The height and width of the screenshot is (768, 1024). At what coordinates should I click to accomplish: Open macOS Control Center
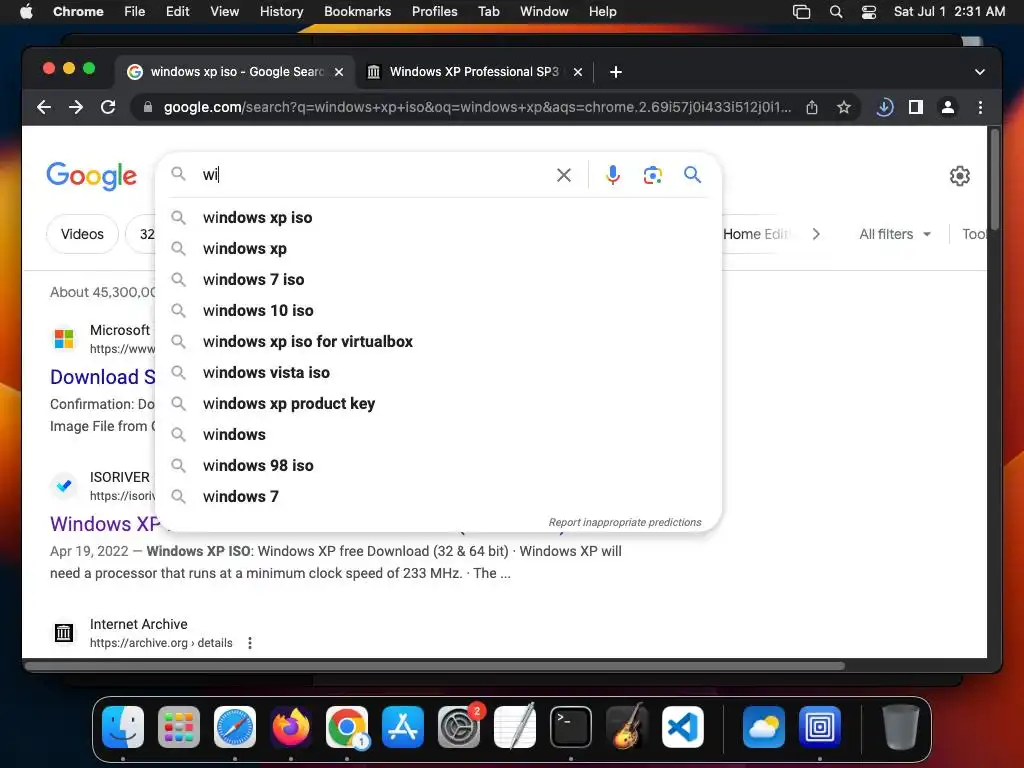point(869,12)
